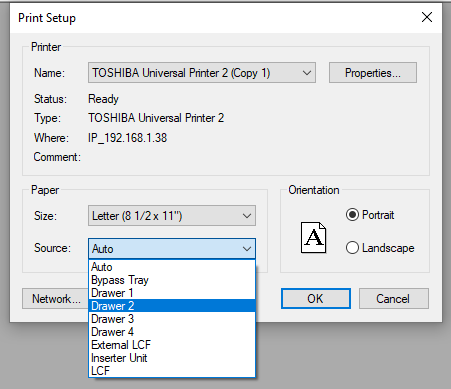
Task: Cancel the print setup
Action: (x=394, y=298)
